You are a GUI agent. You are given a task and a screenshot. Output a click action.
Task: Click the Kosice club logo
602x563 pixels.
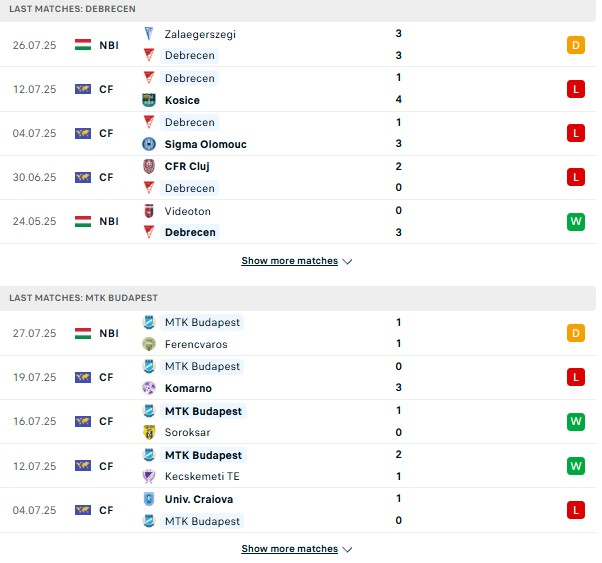(x=149, y=100)
